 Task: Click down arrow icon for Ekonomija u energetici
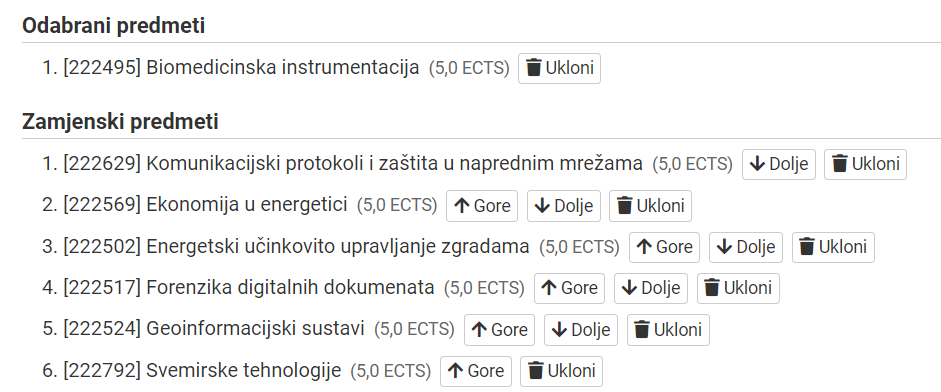(542, 206)
